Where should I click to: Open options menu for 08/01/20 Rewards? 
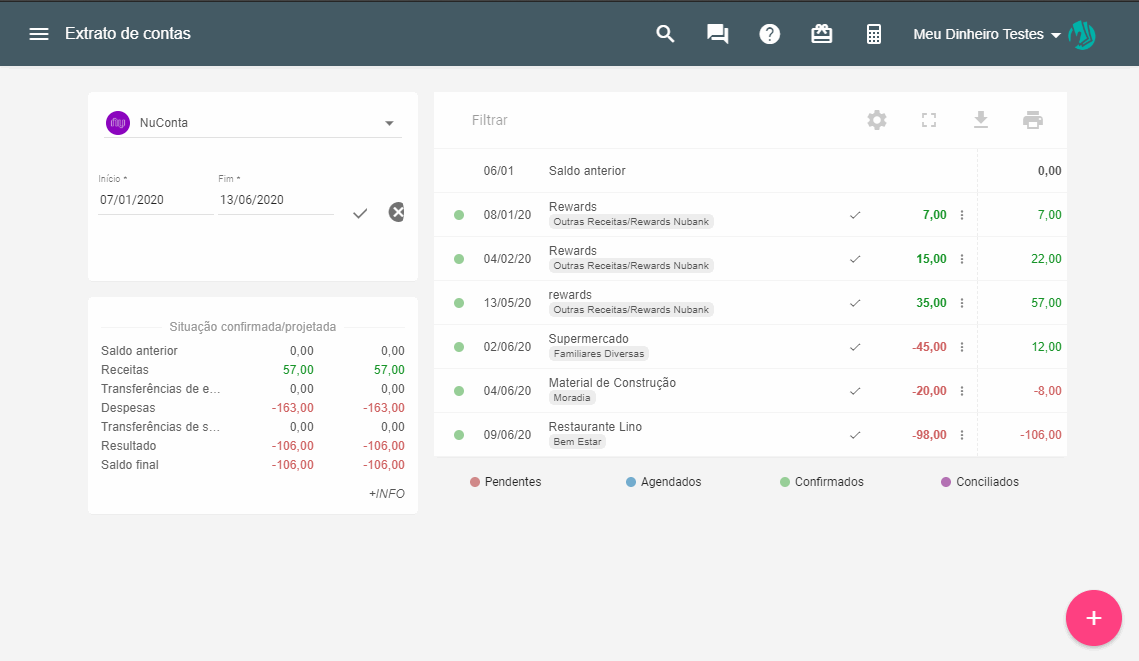tap(962, 215)
